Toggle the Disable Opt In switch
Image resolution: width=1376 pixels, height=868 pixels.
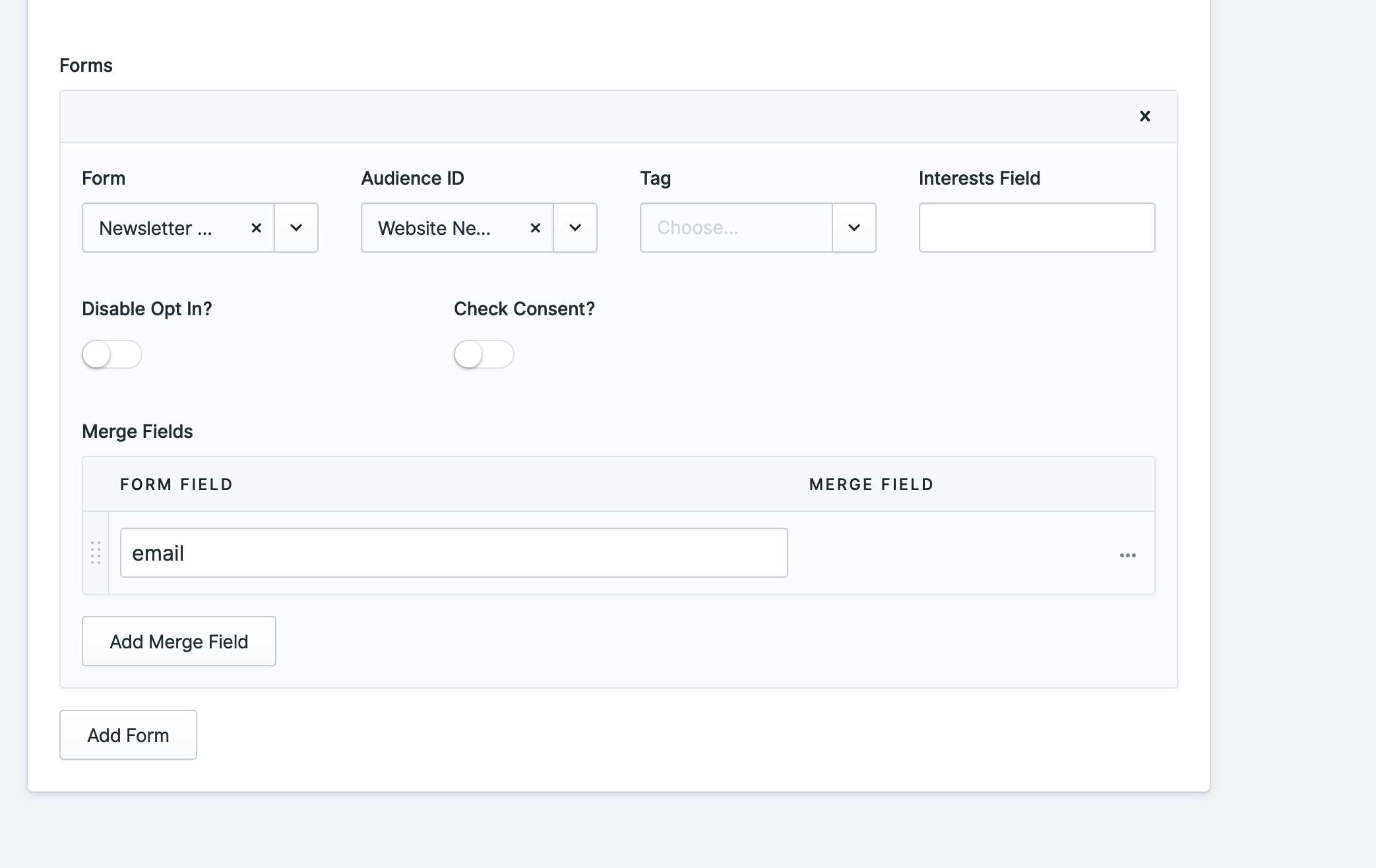click(112, 354)
